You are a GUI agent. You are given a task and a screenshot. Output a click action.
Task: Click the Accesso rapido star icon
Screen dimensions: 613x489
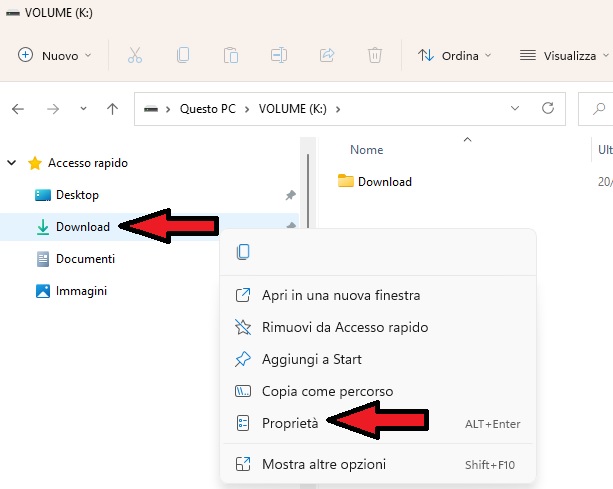[35, 163]
